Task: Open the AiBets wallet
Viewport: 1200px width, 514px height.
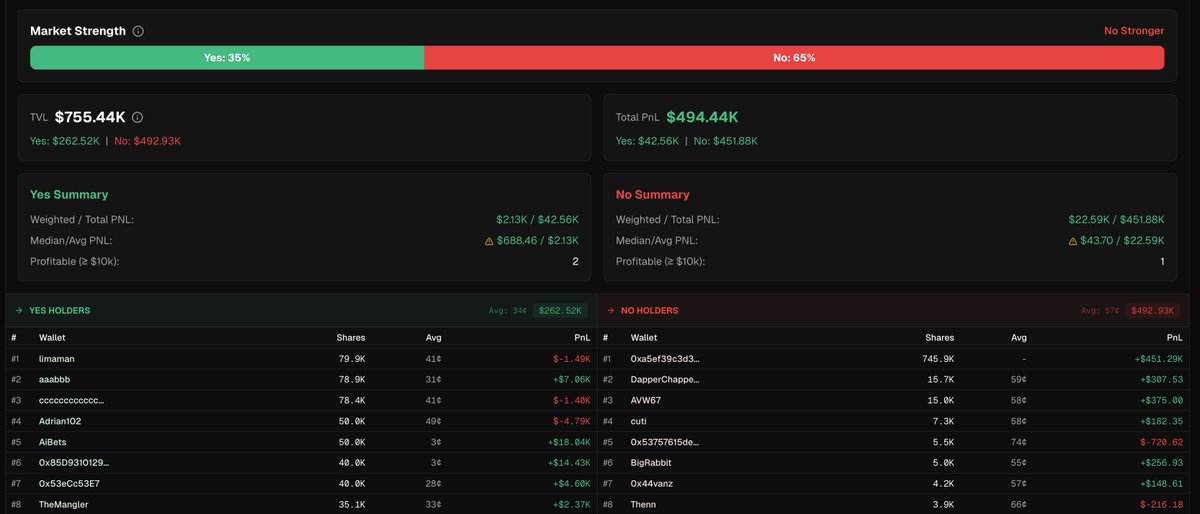Action: click(x=54, y=442)
